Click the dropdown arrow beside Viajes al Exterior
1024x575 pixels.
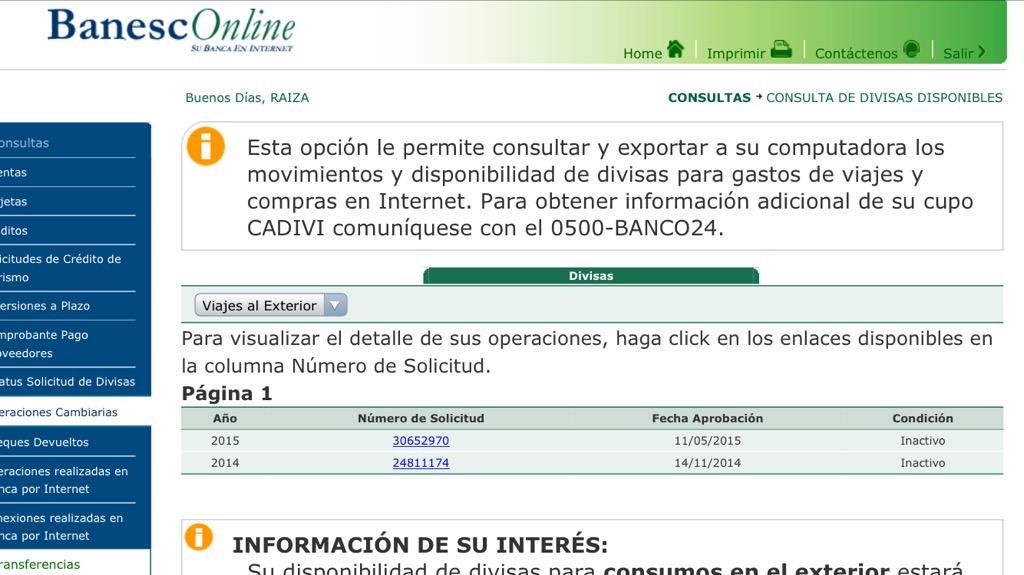335,305
